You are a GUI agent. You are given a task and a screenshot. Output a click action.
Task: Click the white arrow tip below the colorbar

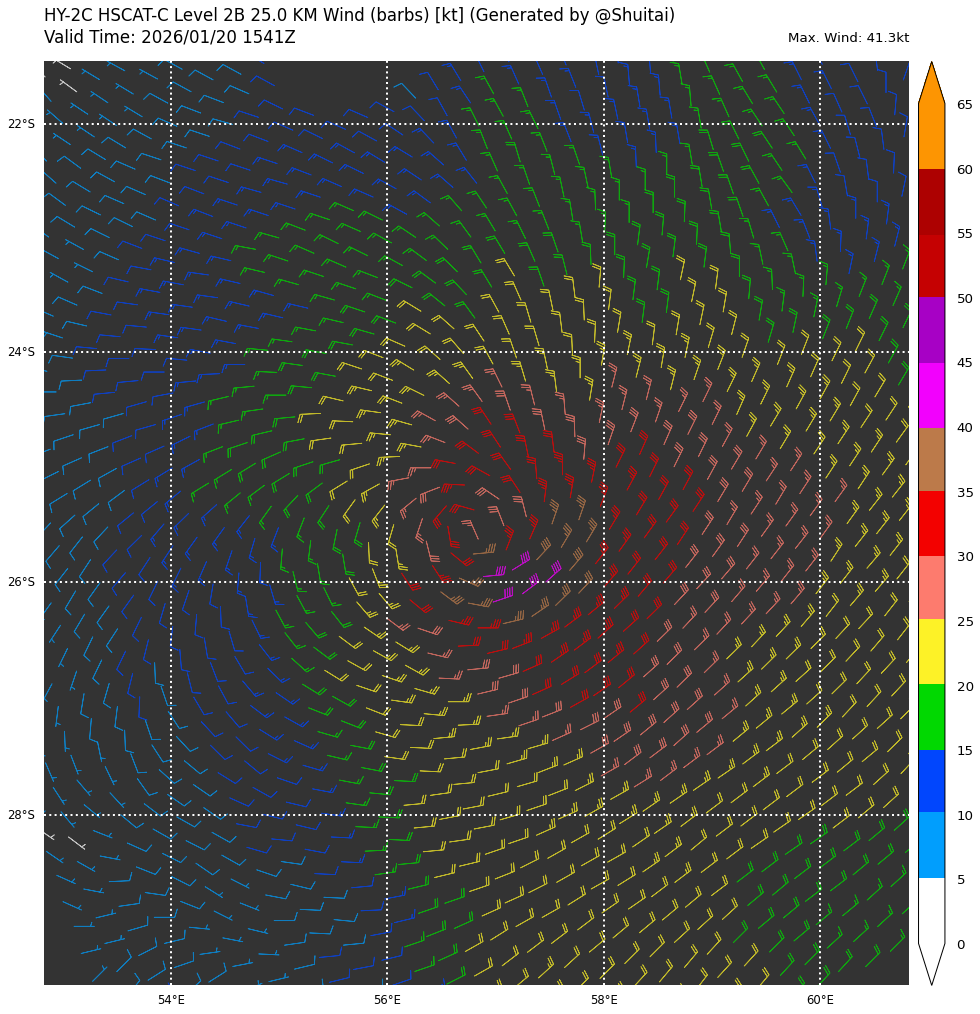pyautogui.click(x=931, y=962)
